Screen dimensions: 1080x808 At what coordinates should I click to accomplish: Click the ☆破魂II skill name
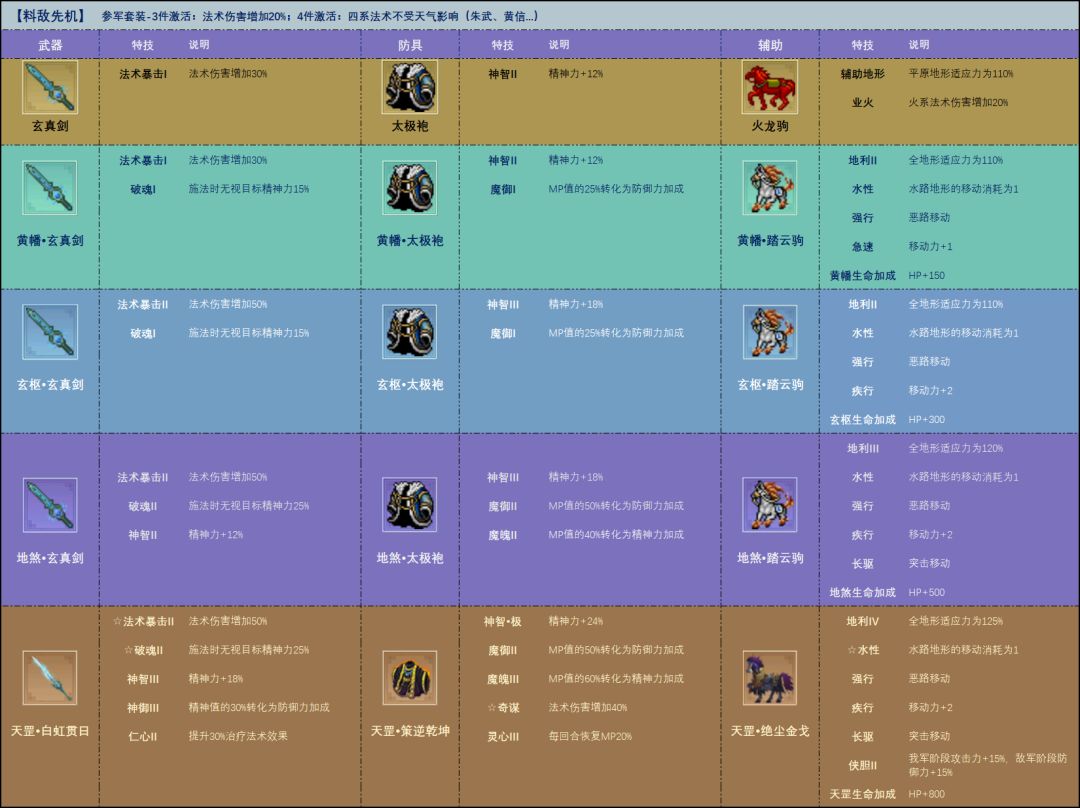143,650
